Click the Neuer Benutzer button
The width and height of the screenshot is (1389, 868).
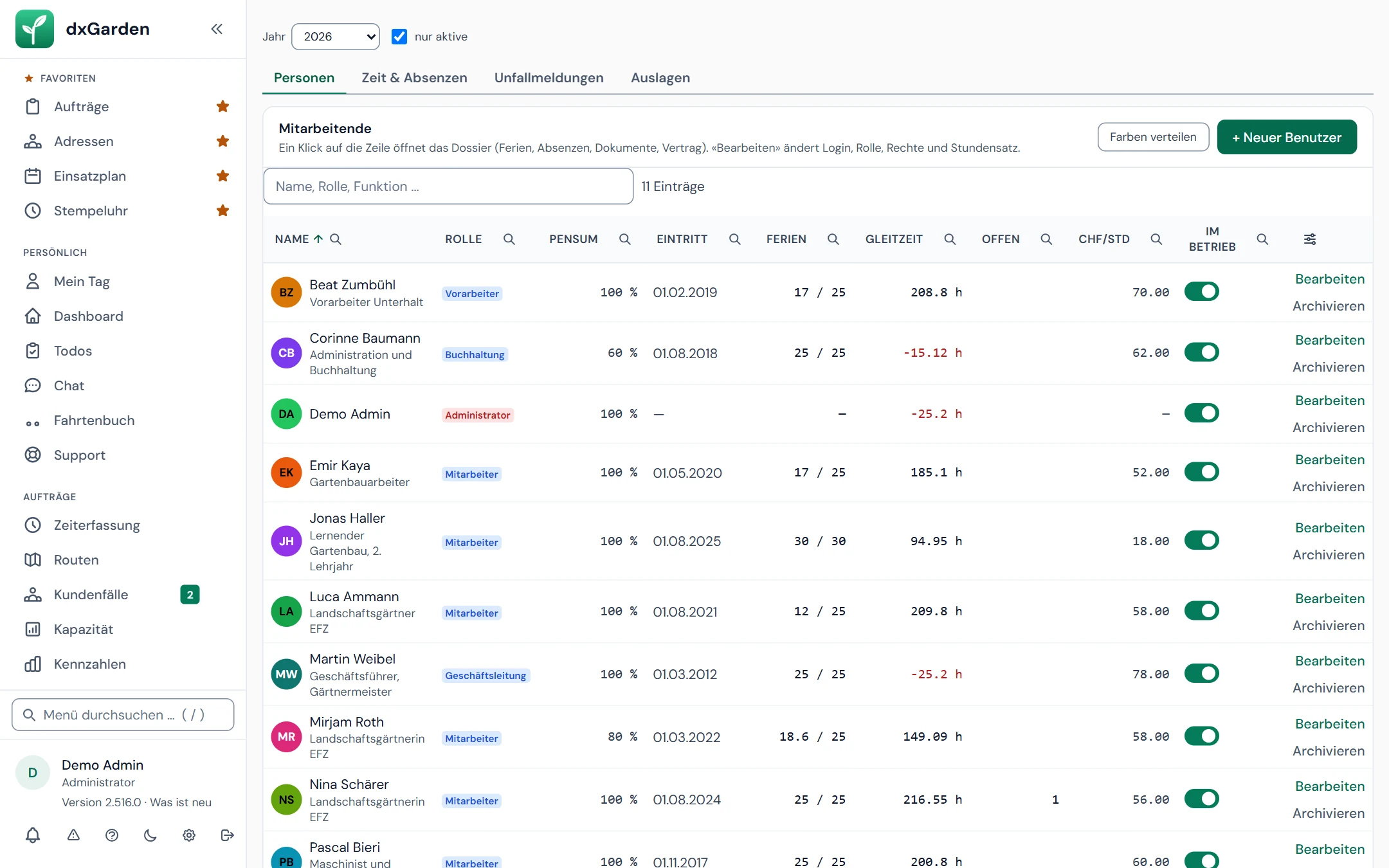[1287, 138]
